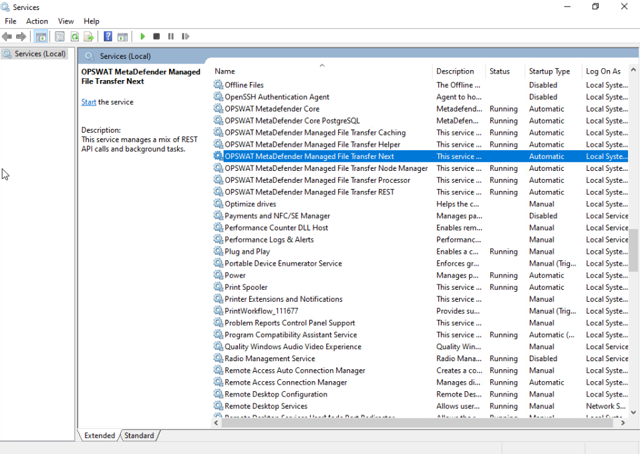Click the horizontal scrollbar left arrow
640x454 pixels.
pos(216,423)
